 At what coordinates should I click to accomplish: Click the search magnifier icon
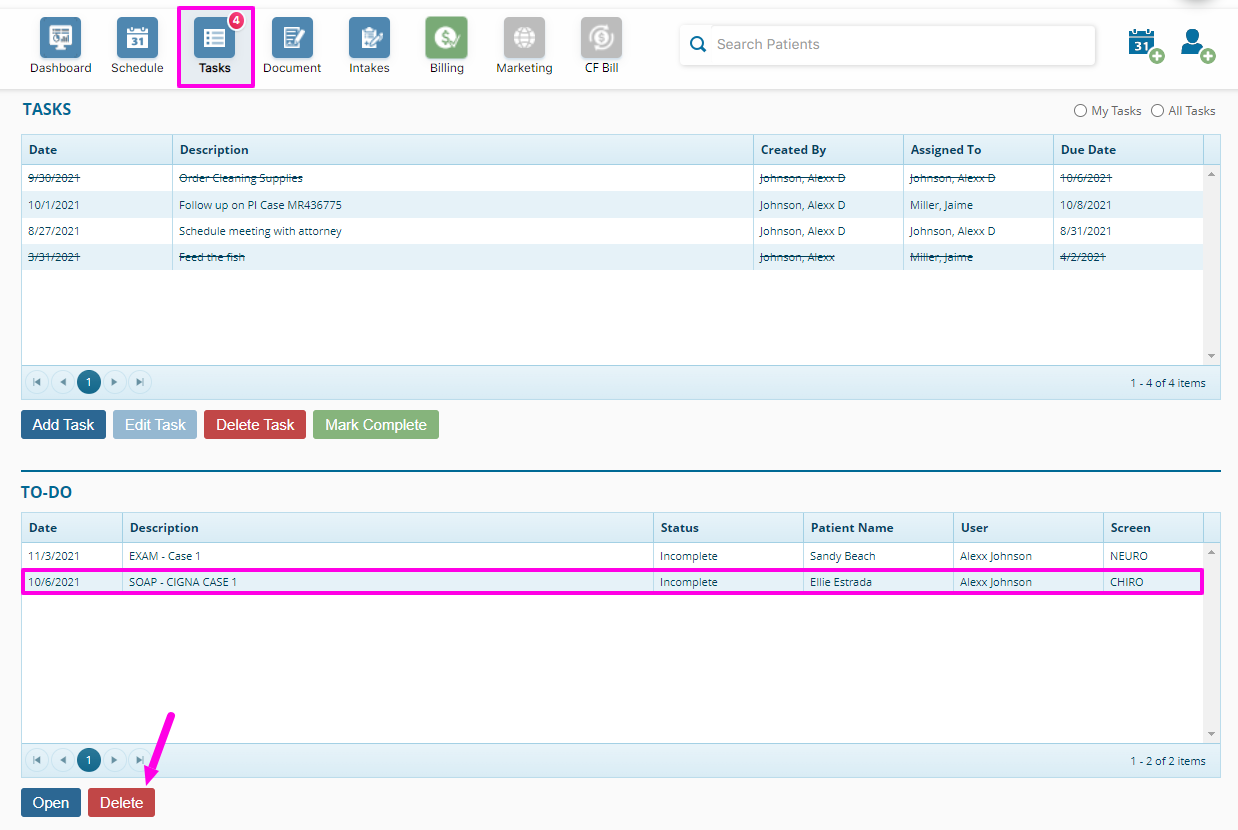698,44
